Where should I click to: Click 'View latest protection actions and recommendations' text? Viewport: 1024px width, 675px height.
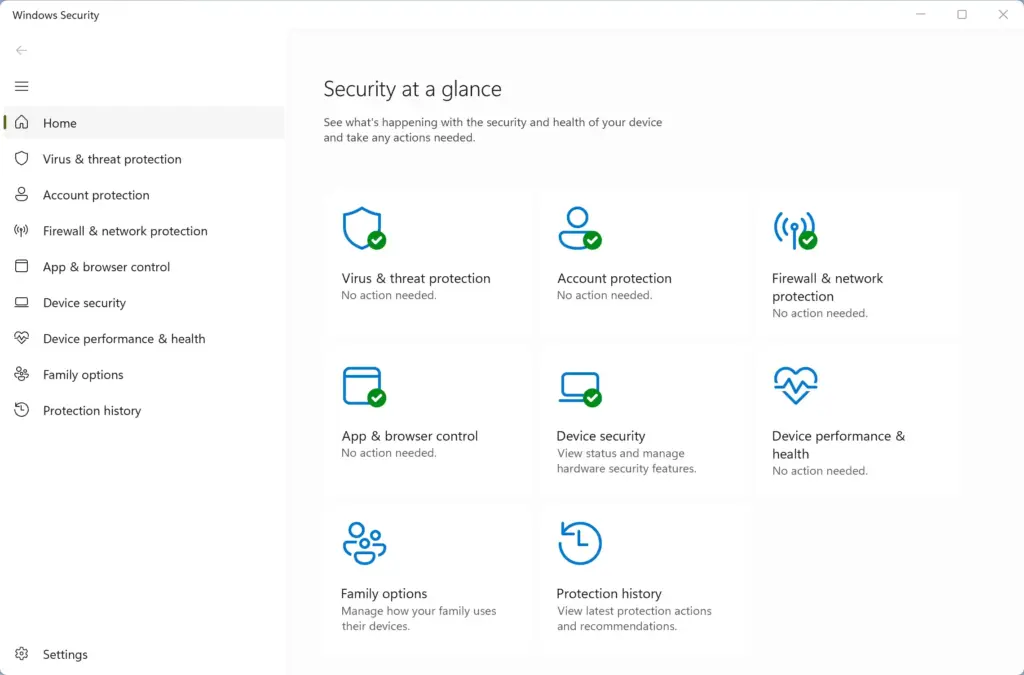(634, 618)
